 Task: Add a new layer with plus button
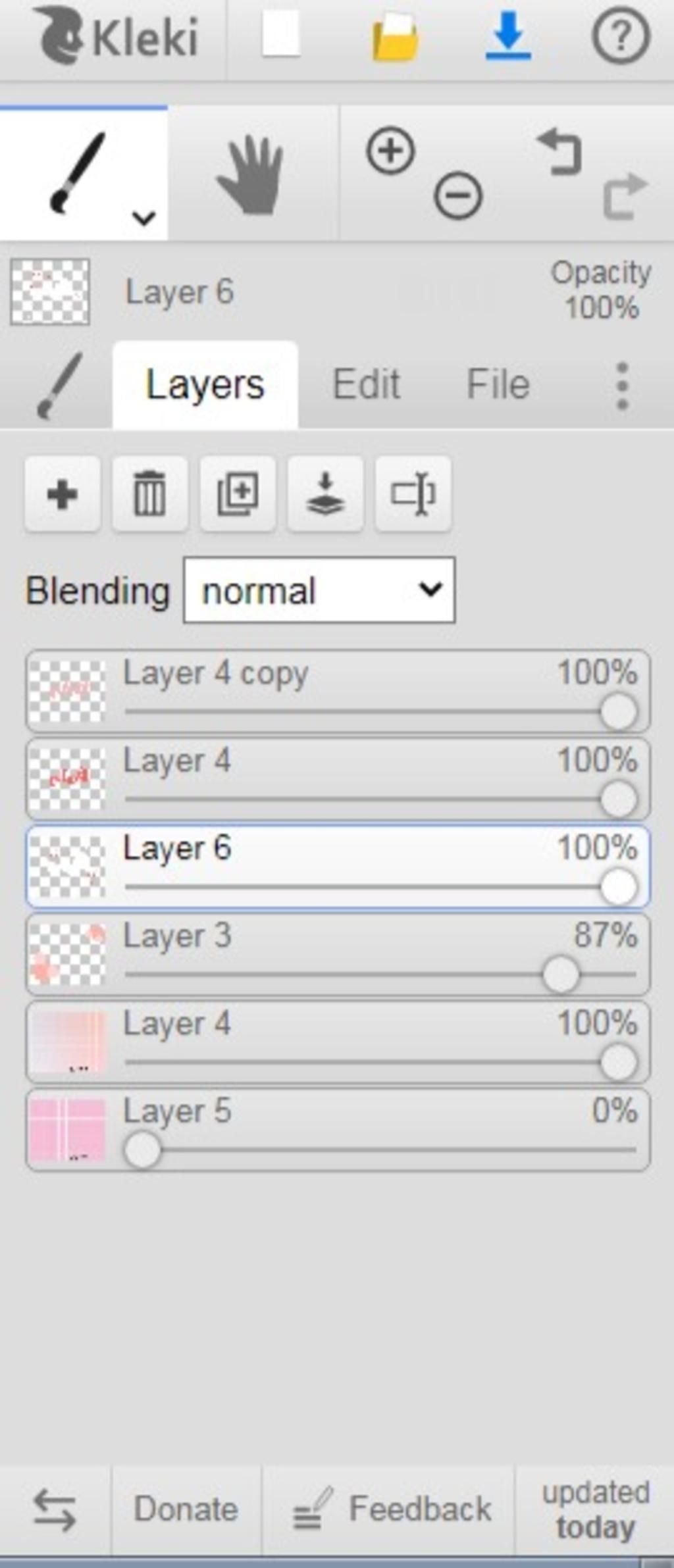63,493
